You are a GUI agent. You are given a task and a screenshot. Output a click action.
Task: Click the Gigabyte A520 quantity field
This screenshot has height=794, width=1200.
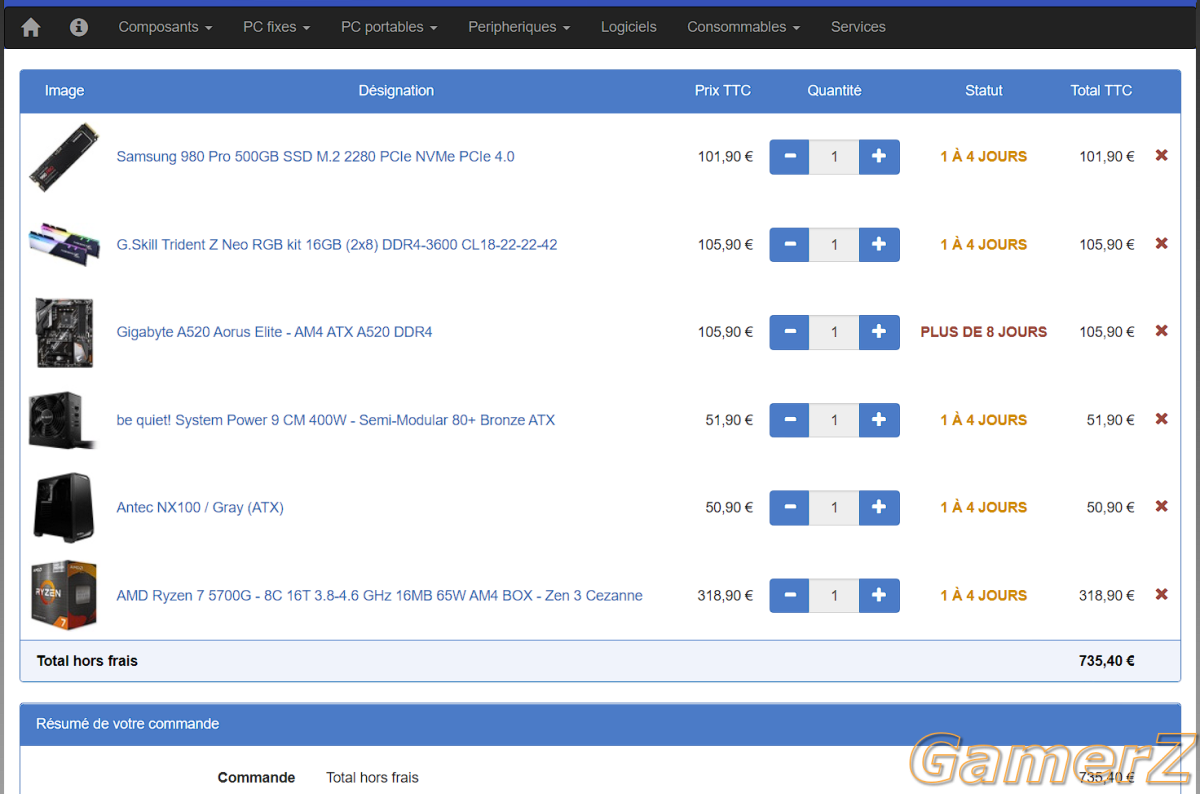(x=834, y=332)
